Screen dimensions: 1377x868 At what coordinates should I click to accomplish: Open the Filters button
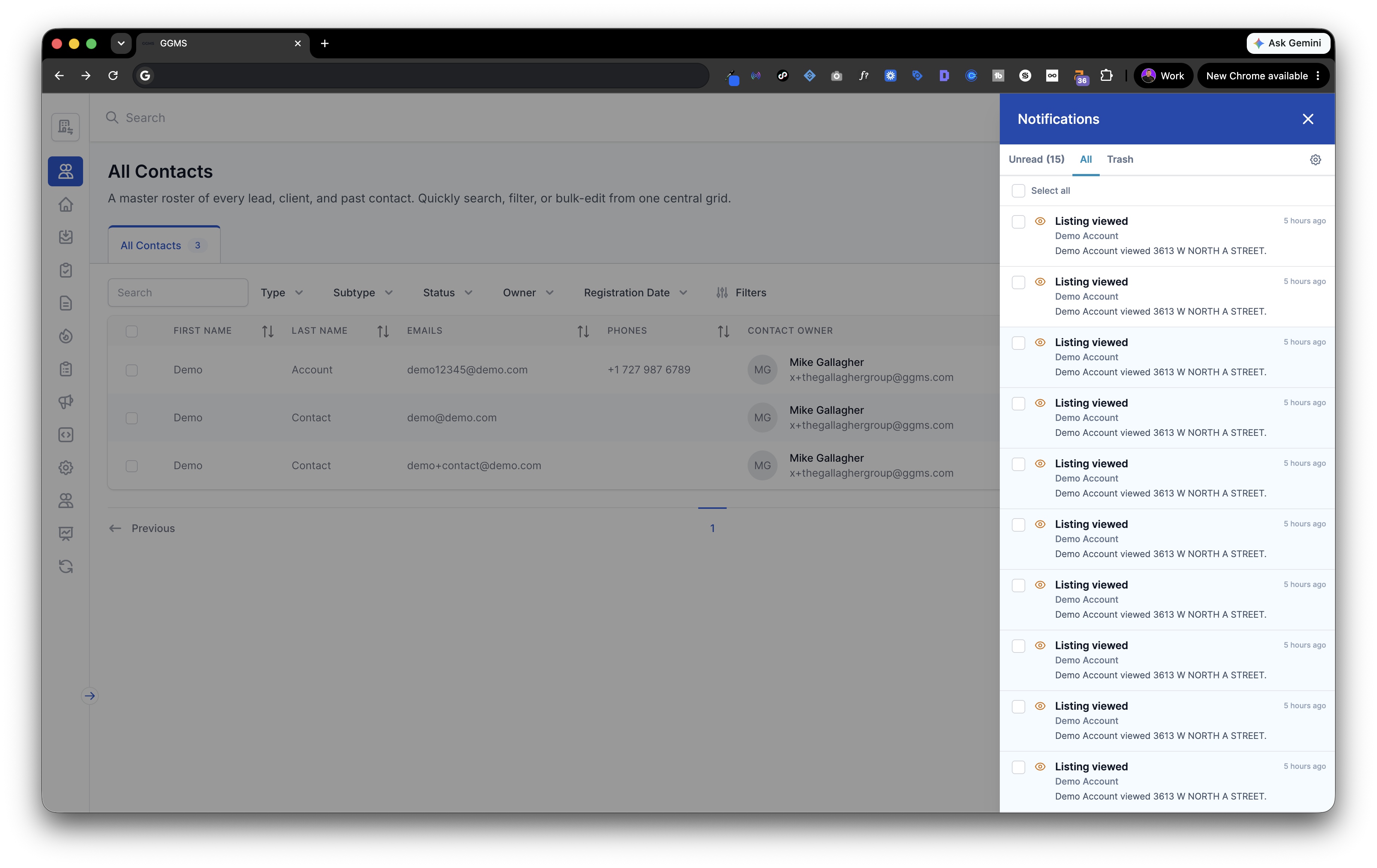tap(741, 293)
